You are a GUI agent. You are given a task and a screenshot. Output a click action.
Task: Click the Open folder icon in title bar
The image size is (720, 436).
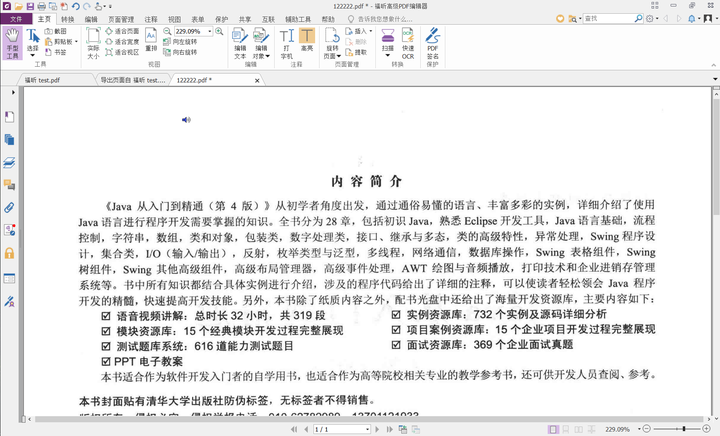(x=18, y=6)
